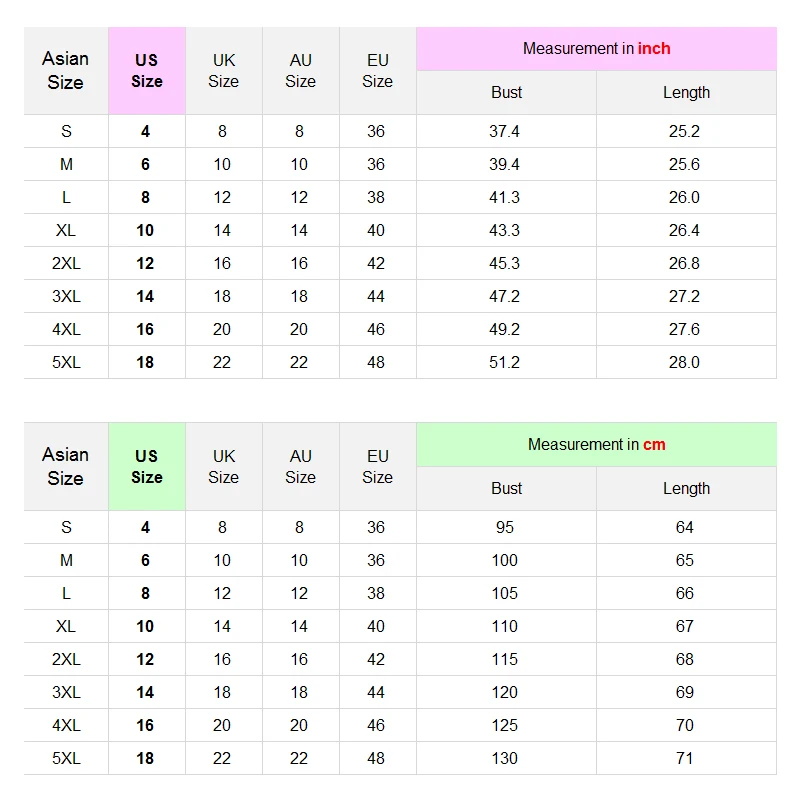Click AU Size header in the cm table

click(x=300, y=466)
